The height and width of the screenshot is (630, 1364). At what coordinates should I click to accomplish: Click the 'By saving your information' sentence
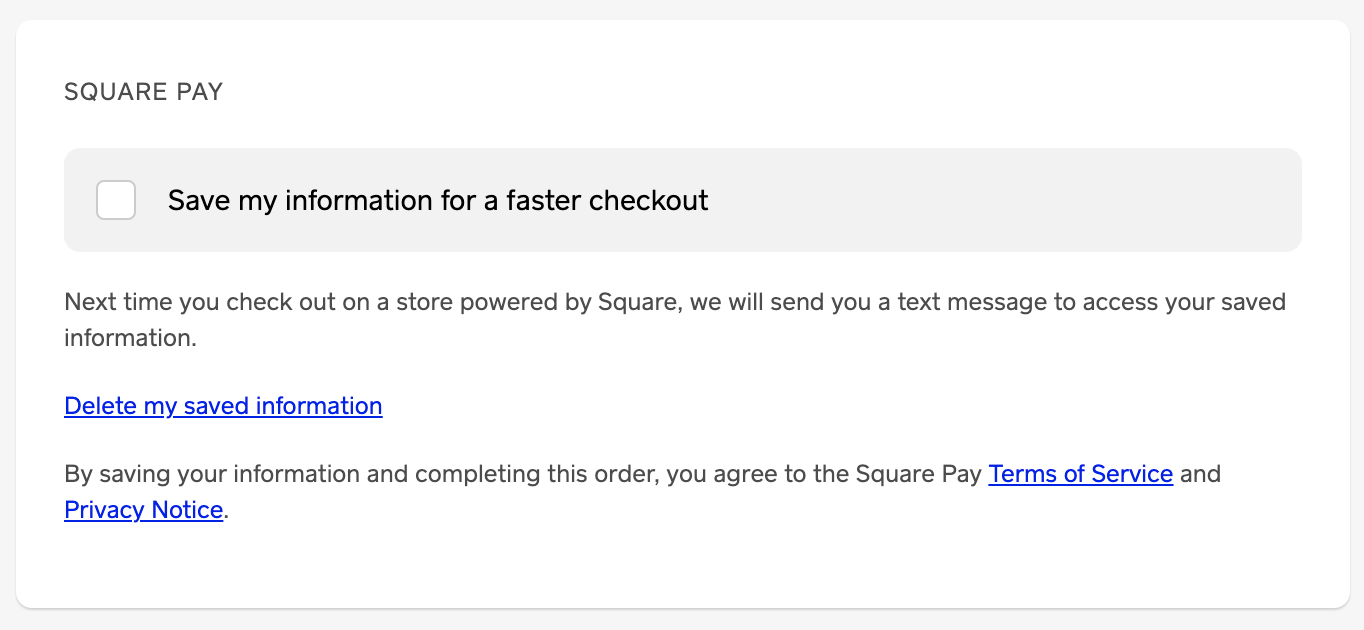click(x=642, y=492)
